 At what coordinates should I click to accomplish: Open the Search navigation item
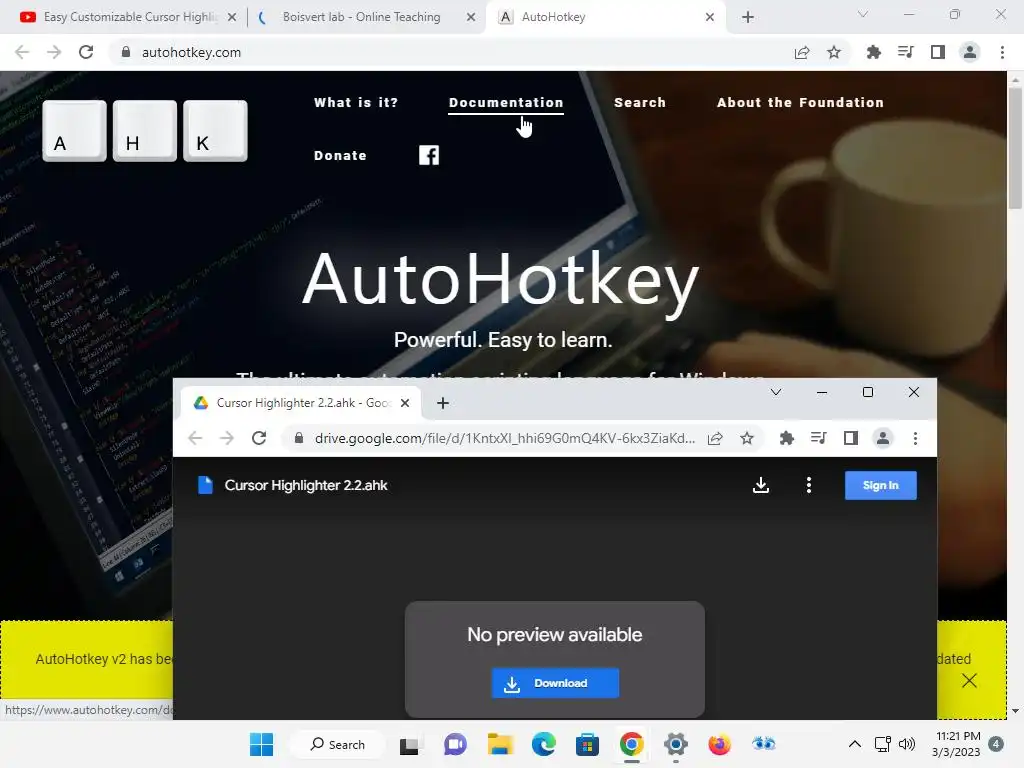(x=640, y=103)
